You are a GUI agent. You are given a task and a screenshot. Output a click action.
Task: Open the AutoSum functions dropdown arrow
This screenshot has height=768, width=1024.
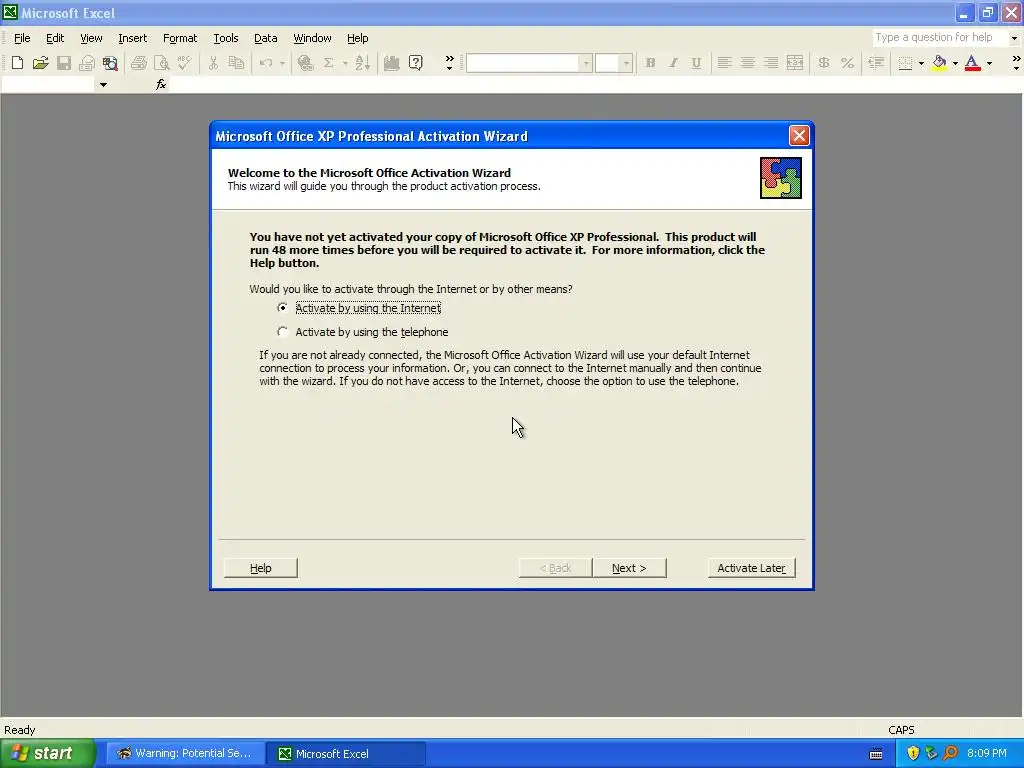tap(345, 63)
